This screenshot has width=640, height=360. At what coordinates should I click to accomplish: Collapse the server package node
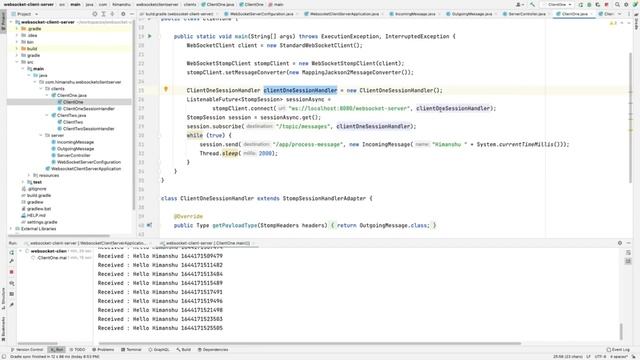tap(41, 135)
